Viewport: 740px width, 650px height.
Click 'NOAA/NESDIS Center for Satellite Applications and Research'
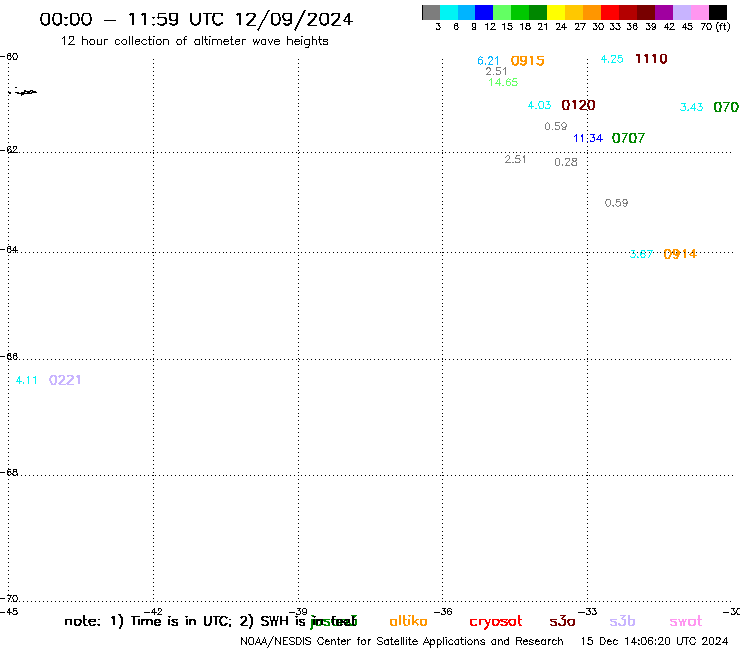402,642
